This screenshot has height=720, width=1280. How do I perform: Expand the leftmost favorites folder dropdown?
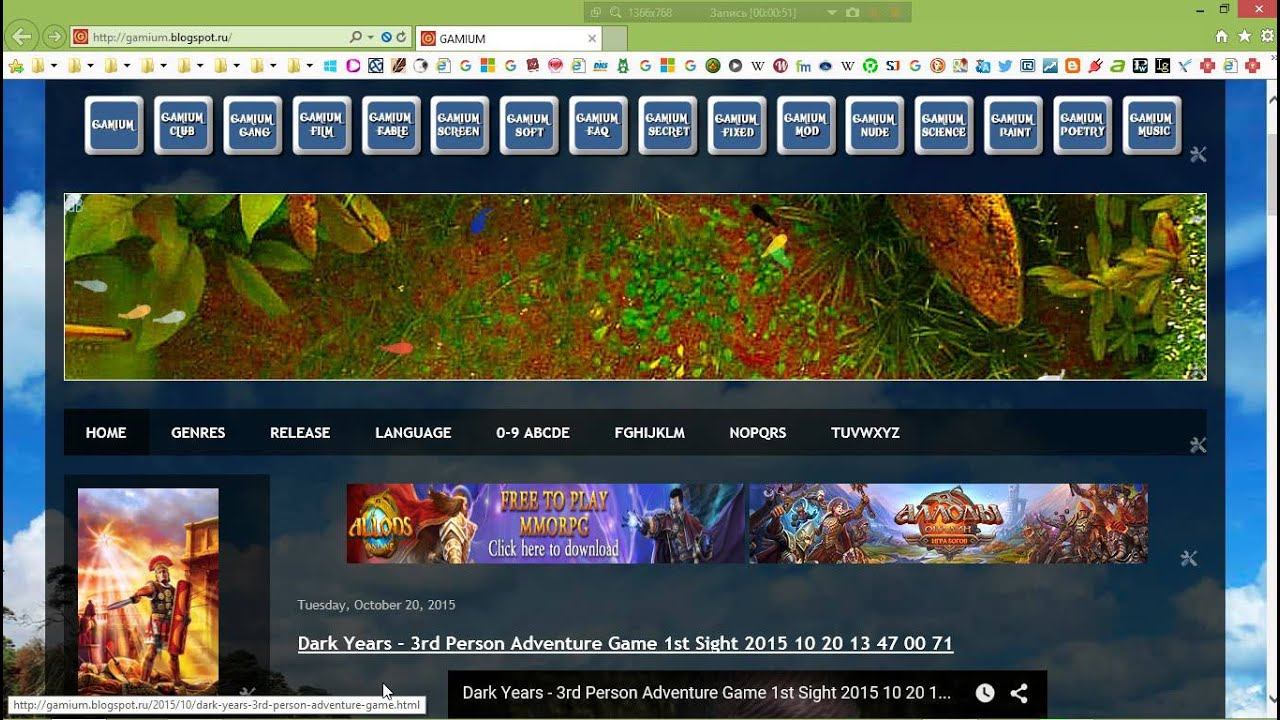click(x=53, y=66)
